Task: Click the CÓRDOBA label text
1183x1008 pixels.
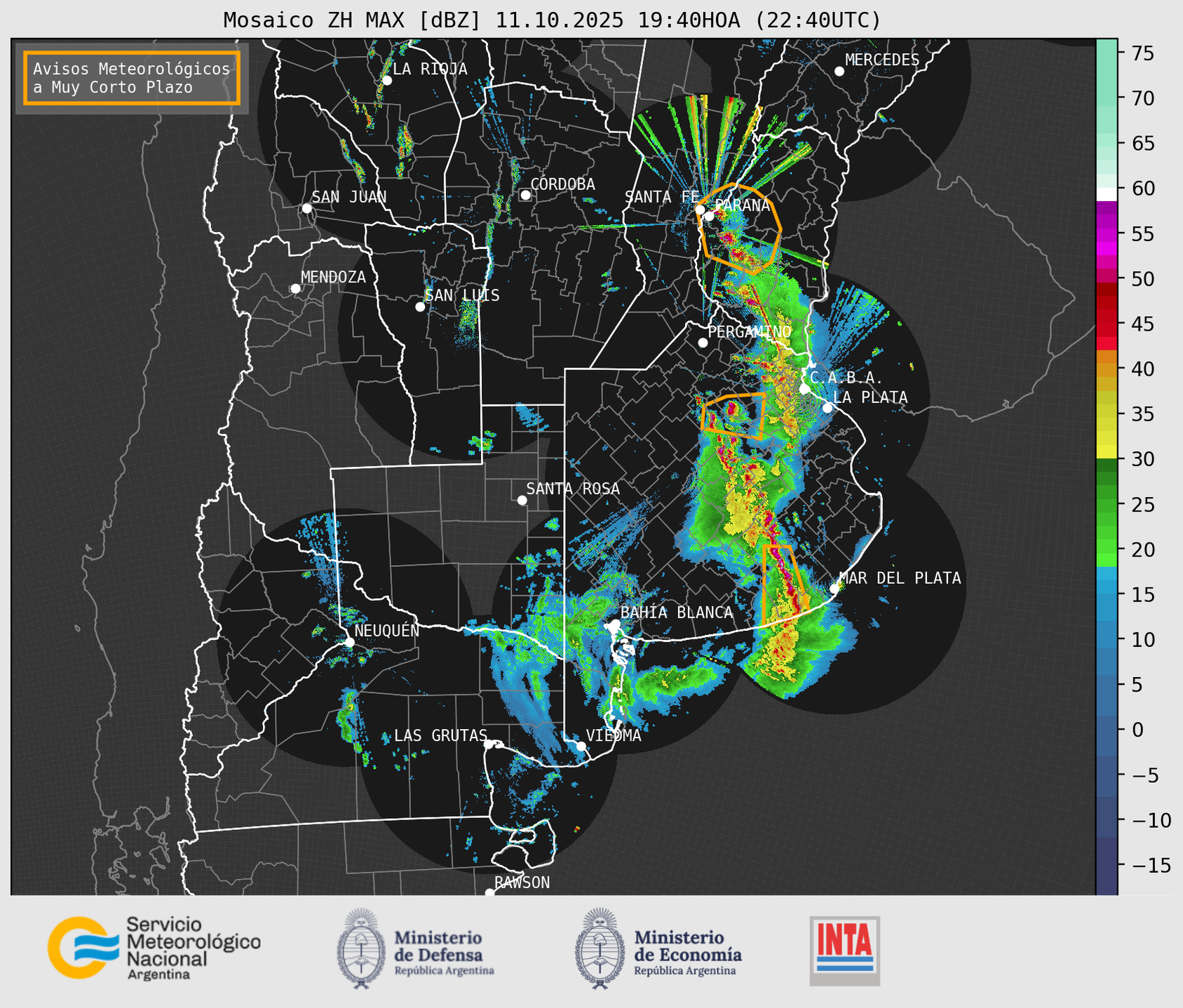Action: [x=563, y=184]
